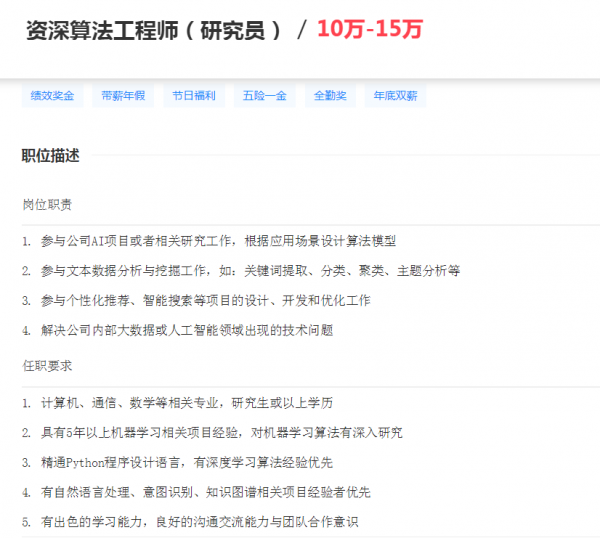The image size is (600, 538).
Task: Click the 岗位职责 subheading
Action: point(47,204)
